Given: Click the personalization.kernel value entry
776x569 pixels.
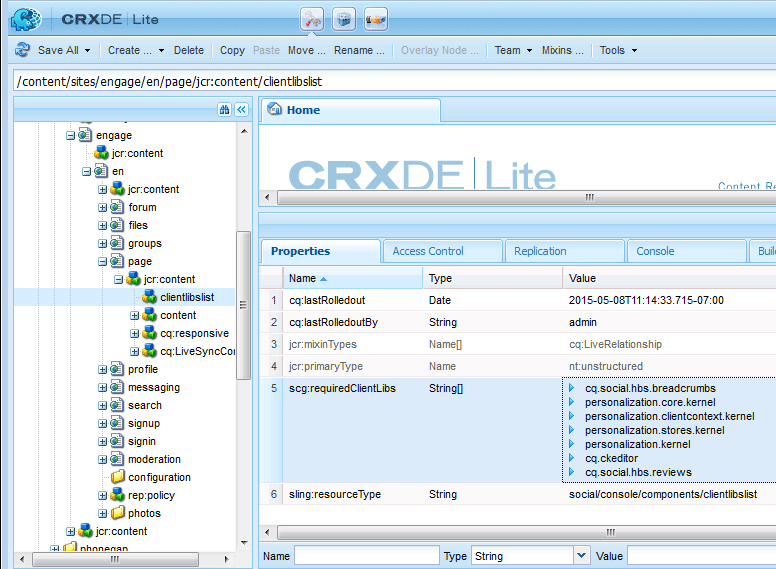Looking at the screenshot, I should coord(637,444).
